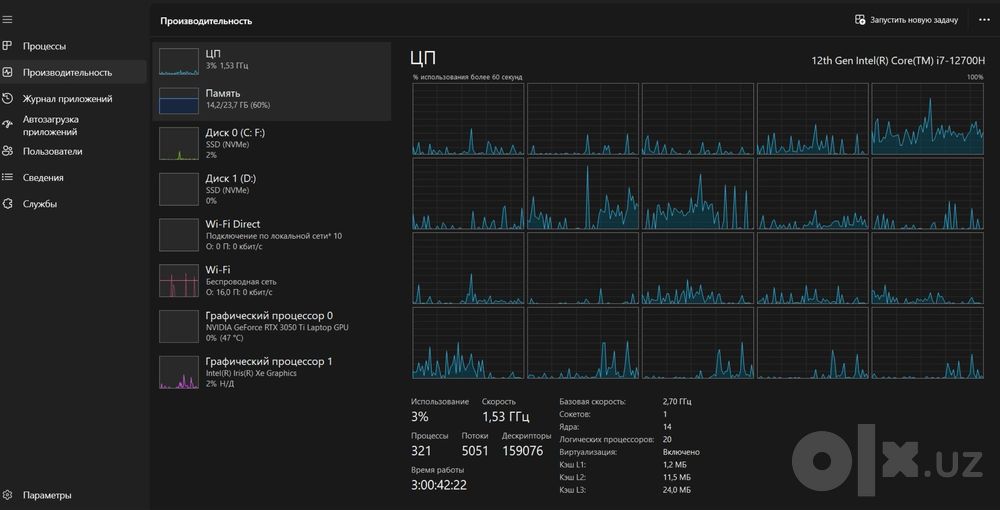Click the run-new-task icon
1000x510 pixels.
click(860, 20)
